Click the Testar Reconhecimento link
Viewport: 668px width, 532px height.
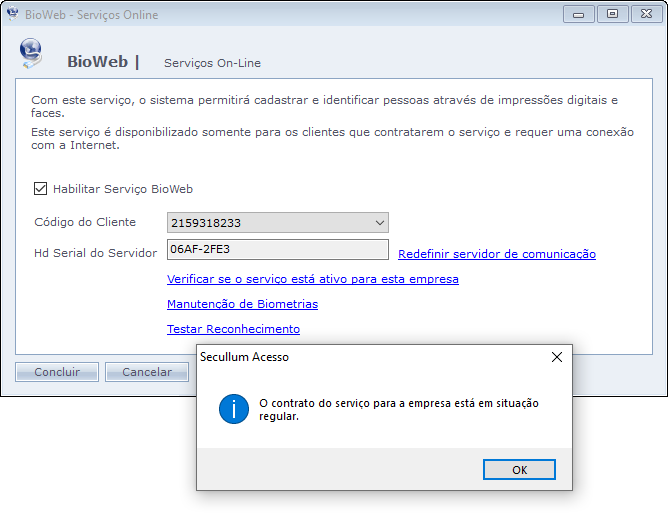233,329
